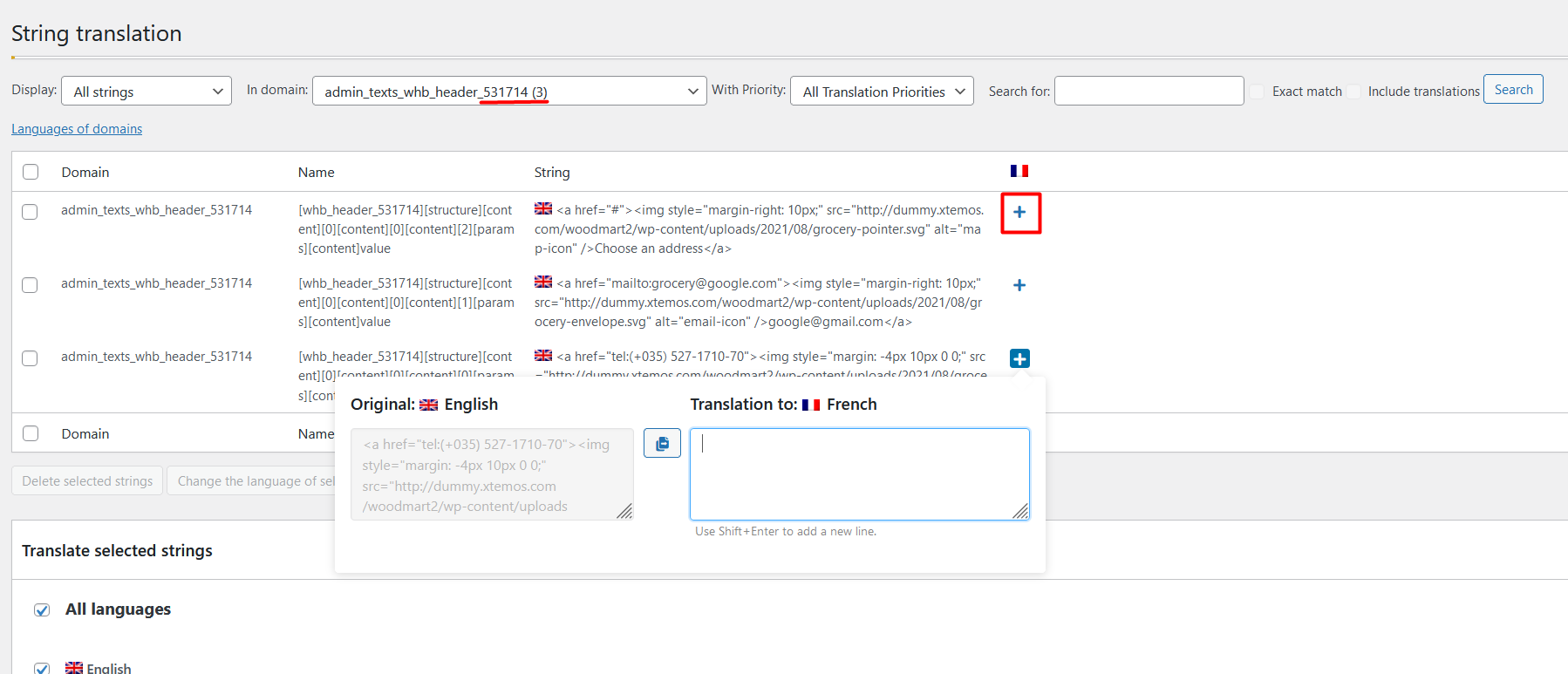Check the first admin_texts_whb_header row checkbox

[x=31, y=212]
